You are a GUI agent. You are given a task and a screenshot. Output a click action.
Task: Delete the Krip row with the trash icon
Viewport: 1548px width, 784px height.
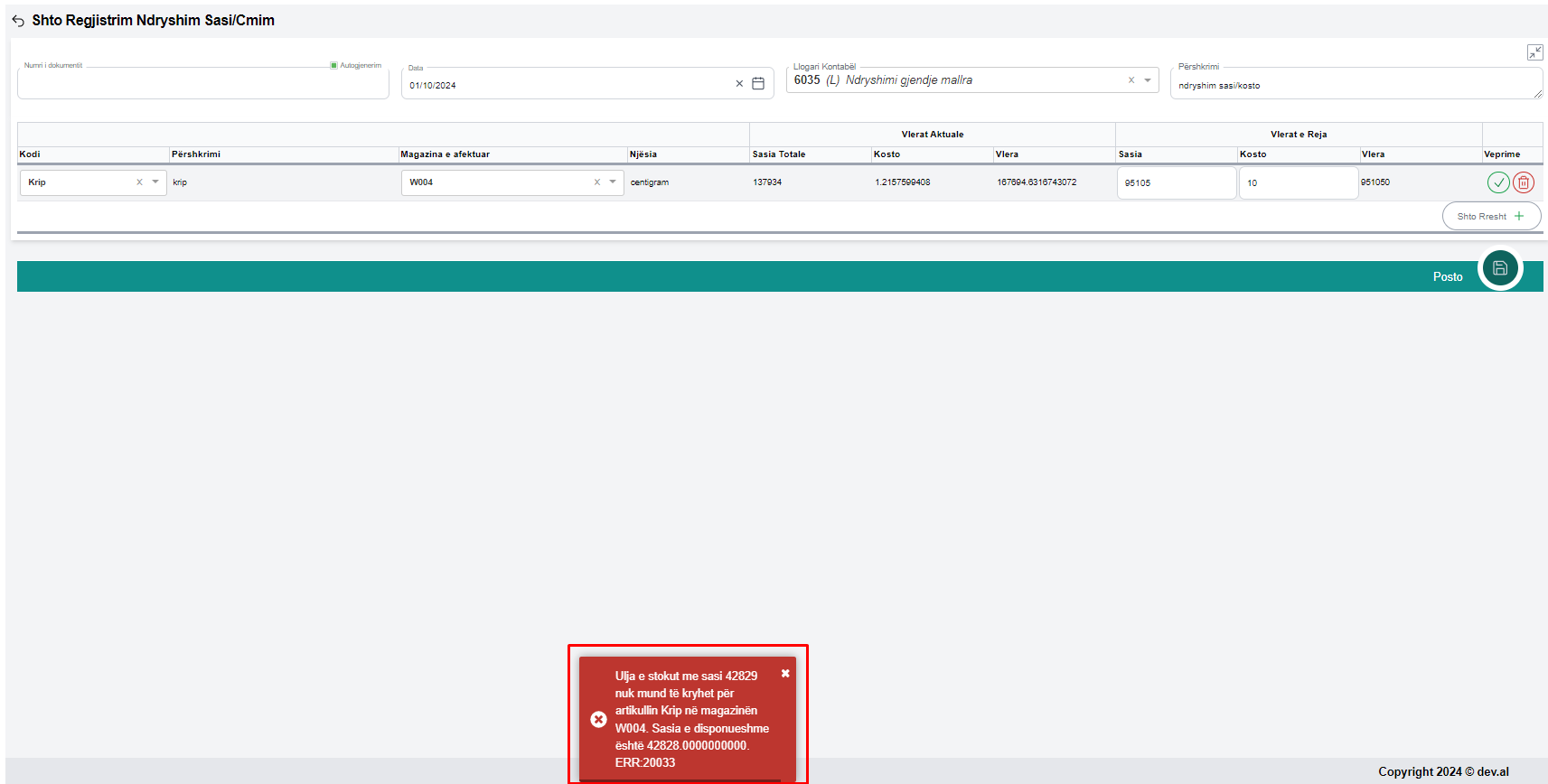tap(1523, 182)
